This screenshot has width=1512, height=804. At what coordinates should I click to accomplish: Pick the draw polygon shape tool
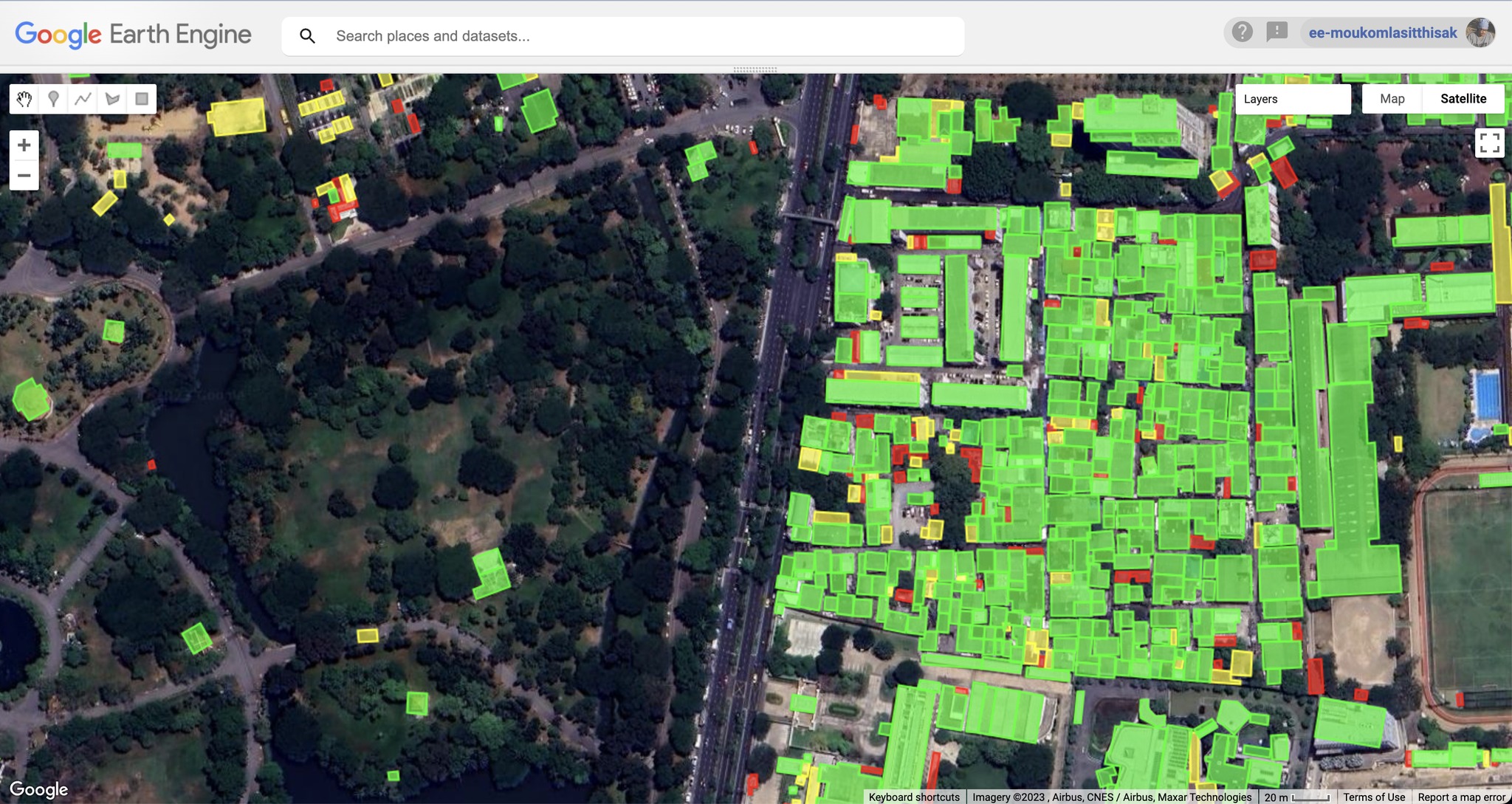112,99
